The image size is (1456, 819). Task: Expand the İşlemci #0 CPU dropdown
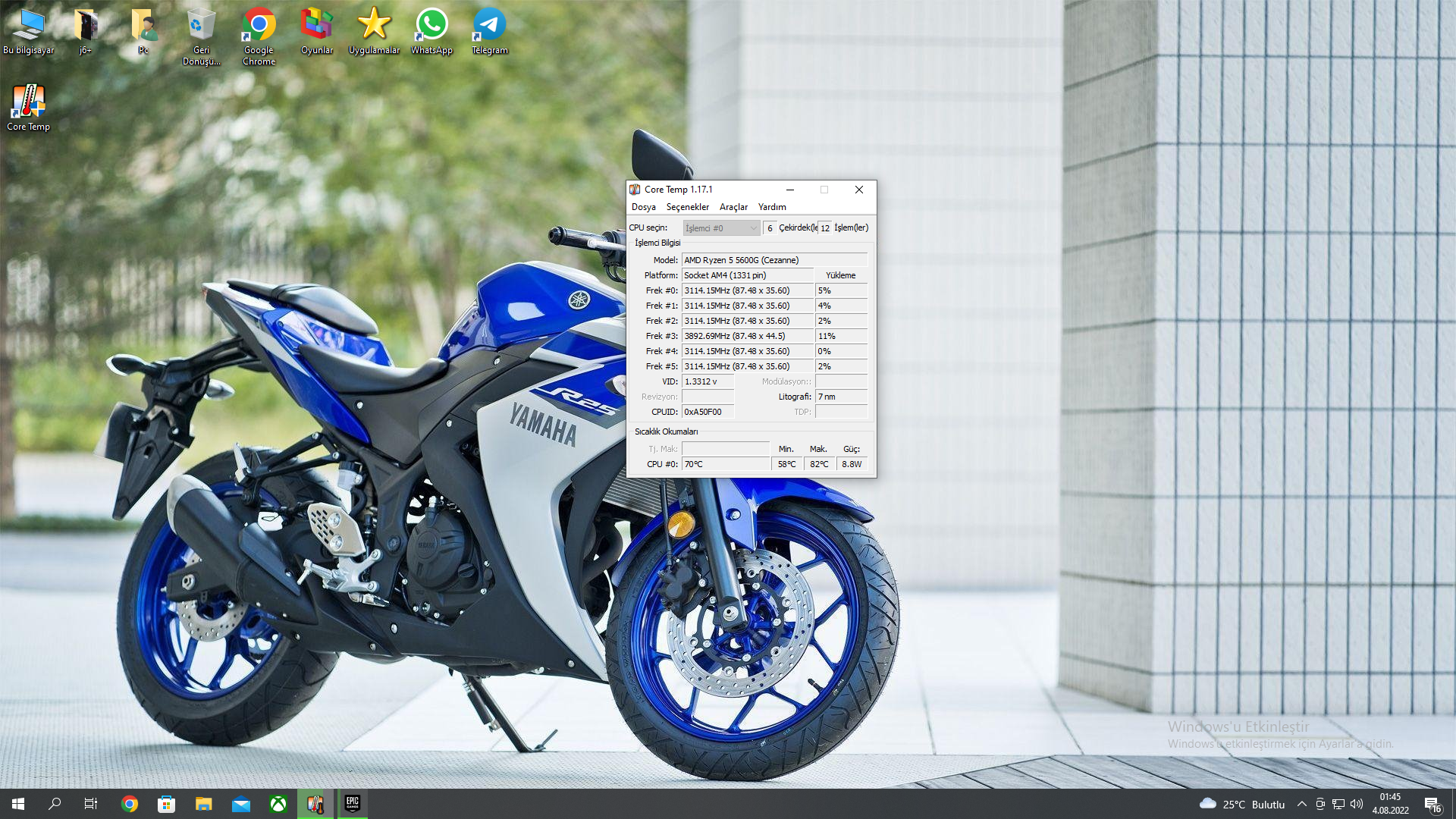tap(721, 228)
